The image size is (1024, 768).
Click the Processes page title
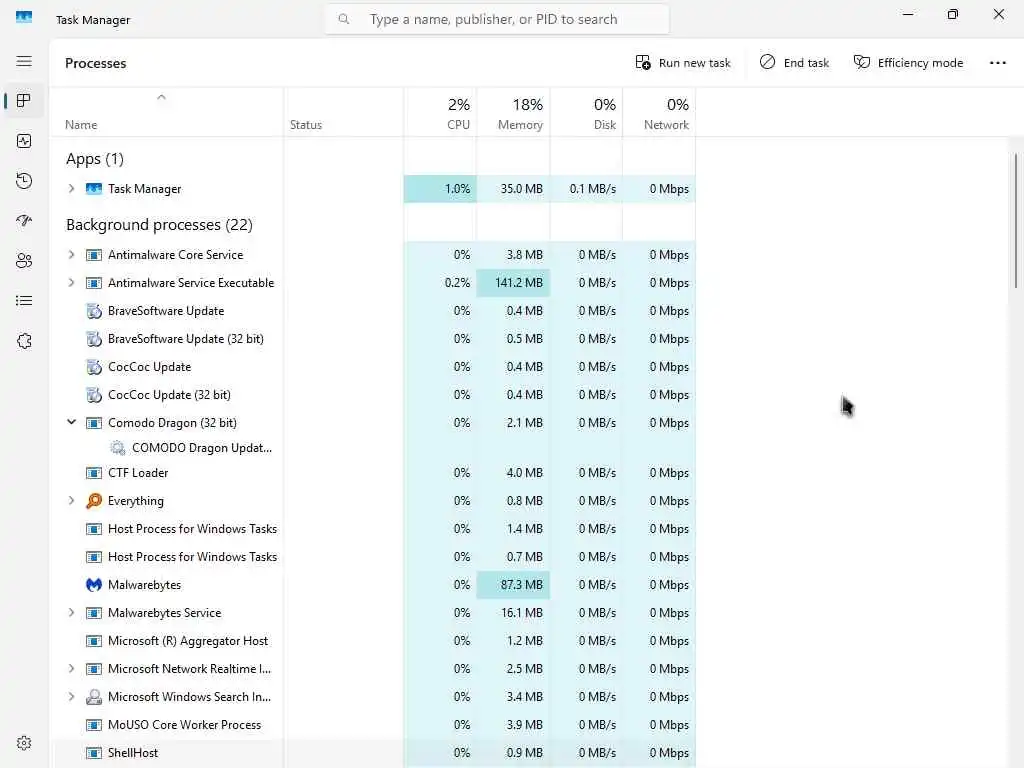click(x=95, y=63)
